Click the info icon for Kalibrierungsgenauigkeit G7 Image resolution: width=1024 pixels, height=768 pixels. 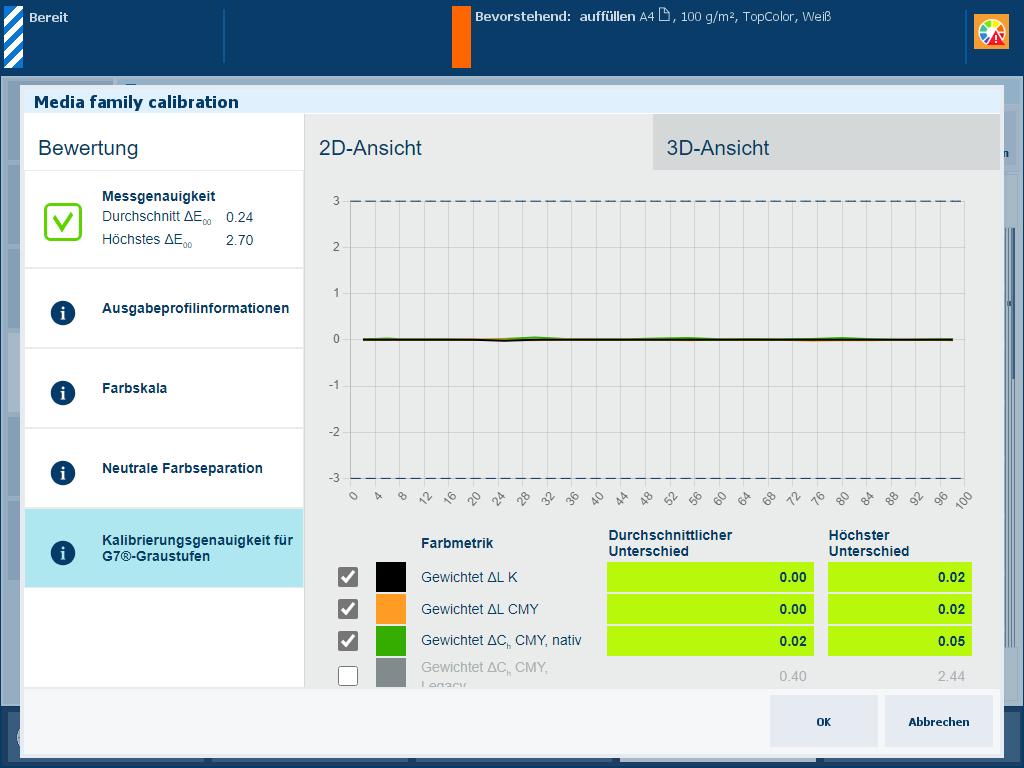coord(63,552)
